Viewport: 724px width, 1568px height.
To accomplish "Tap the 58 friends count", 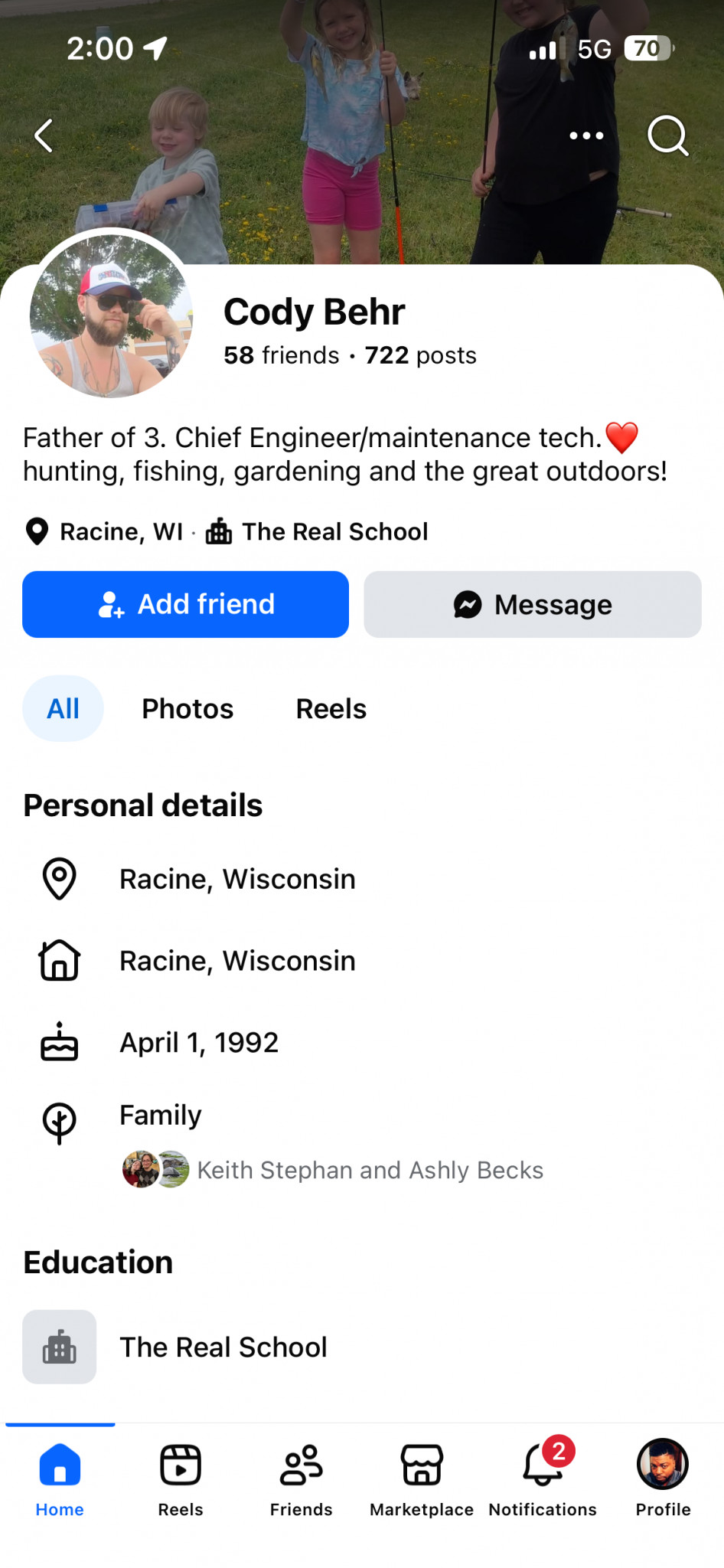I will tap(281, 355).
